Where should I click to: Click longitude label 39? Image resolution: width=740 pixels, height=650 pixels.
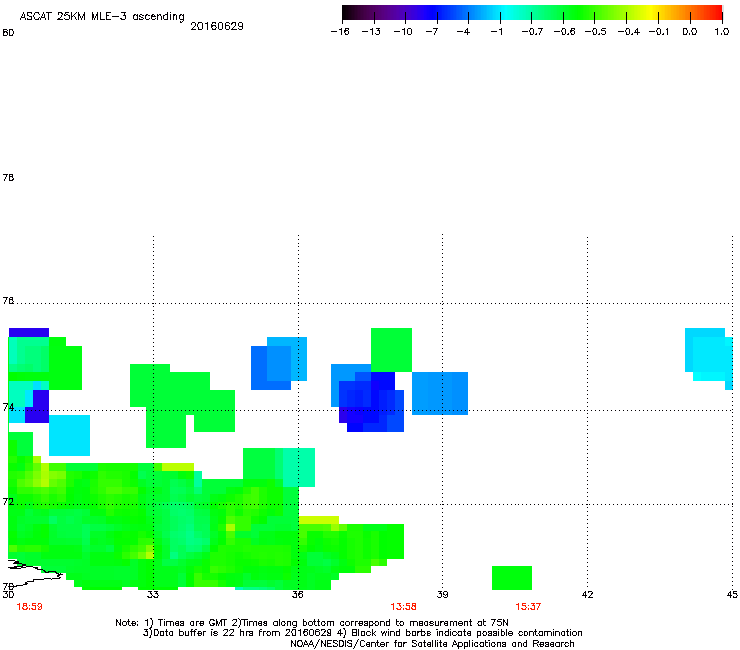point(442,594)
